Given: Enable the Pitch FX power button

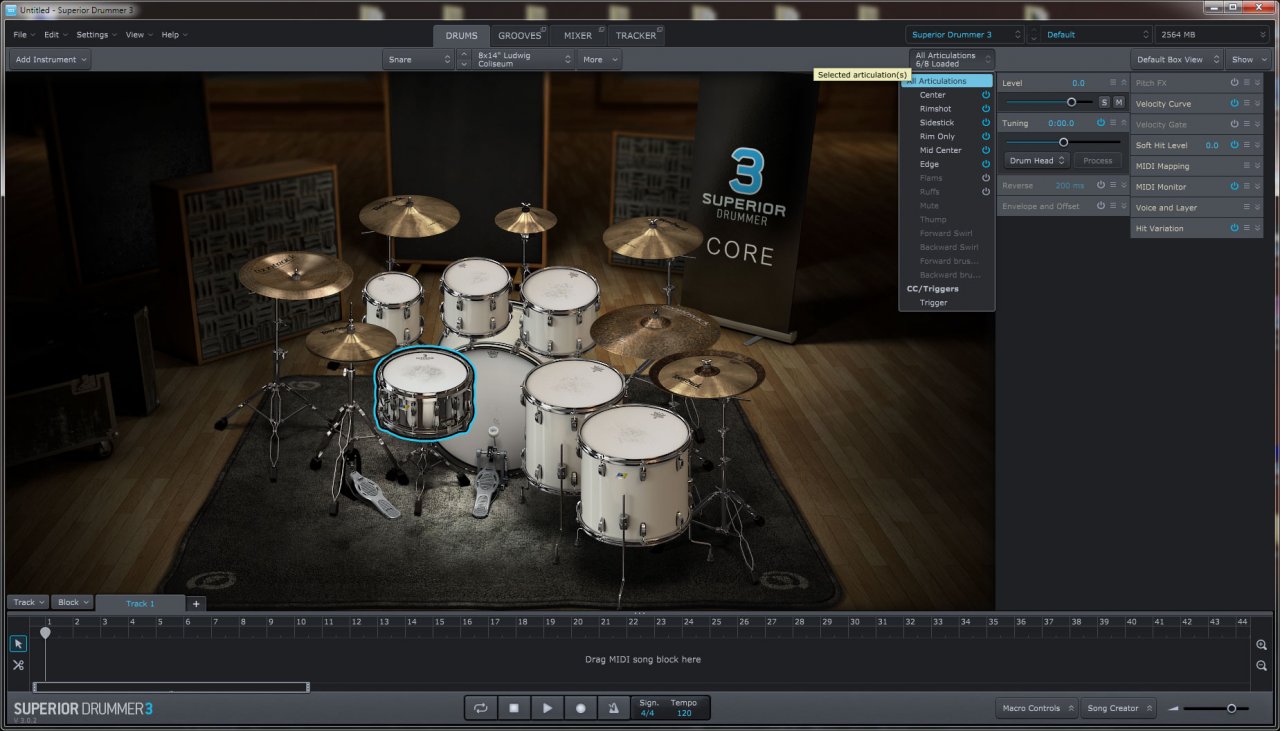Looking at the screenshot, I should point(1235,83).
